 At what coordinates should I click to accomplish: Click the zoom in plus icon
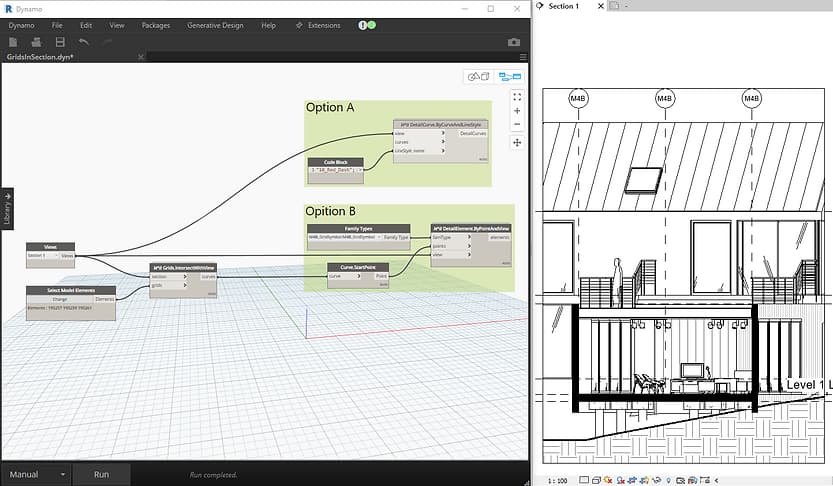(517, 111)
